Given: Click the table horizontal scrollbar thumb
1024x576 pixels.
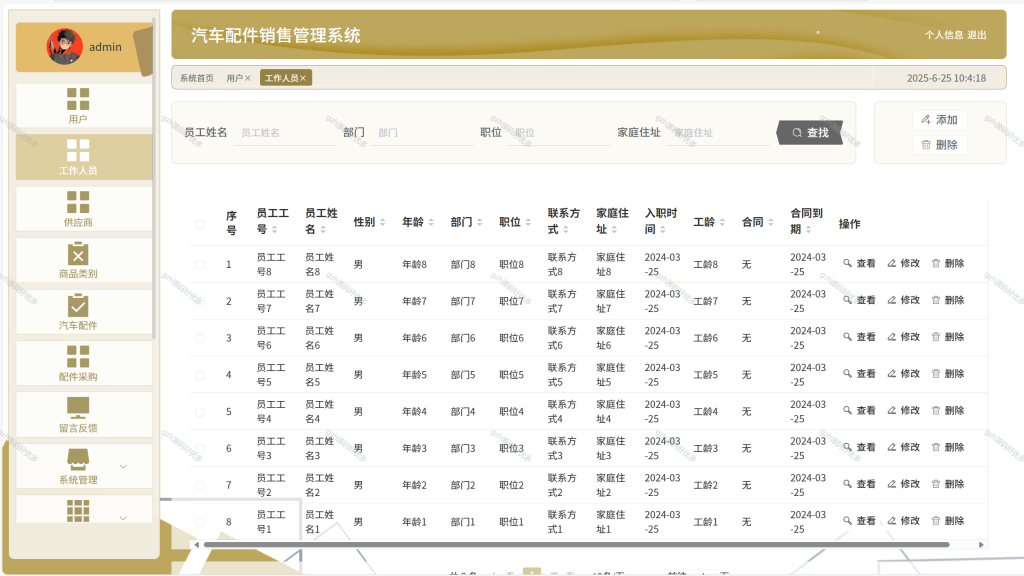Looking at the screenshot, I should point(576,545).
